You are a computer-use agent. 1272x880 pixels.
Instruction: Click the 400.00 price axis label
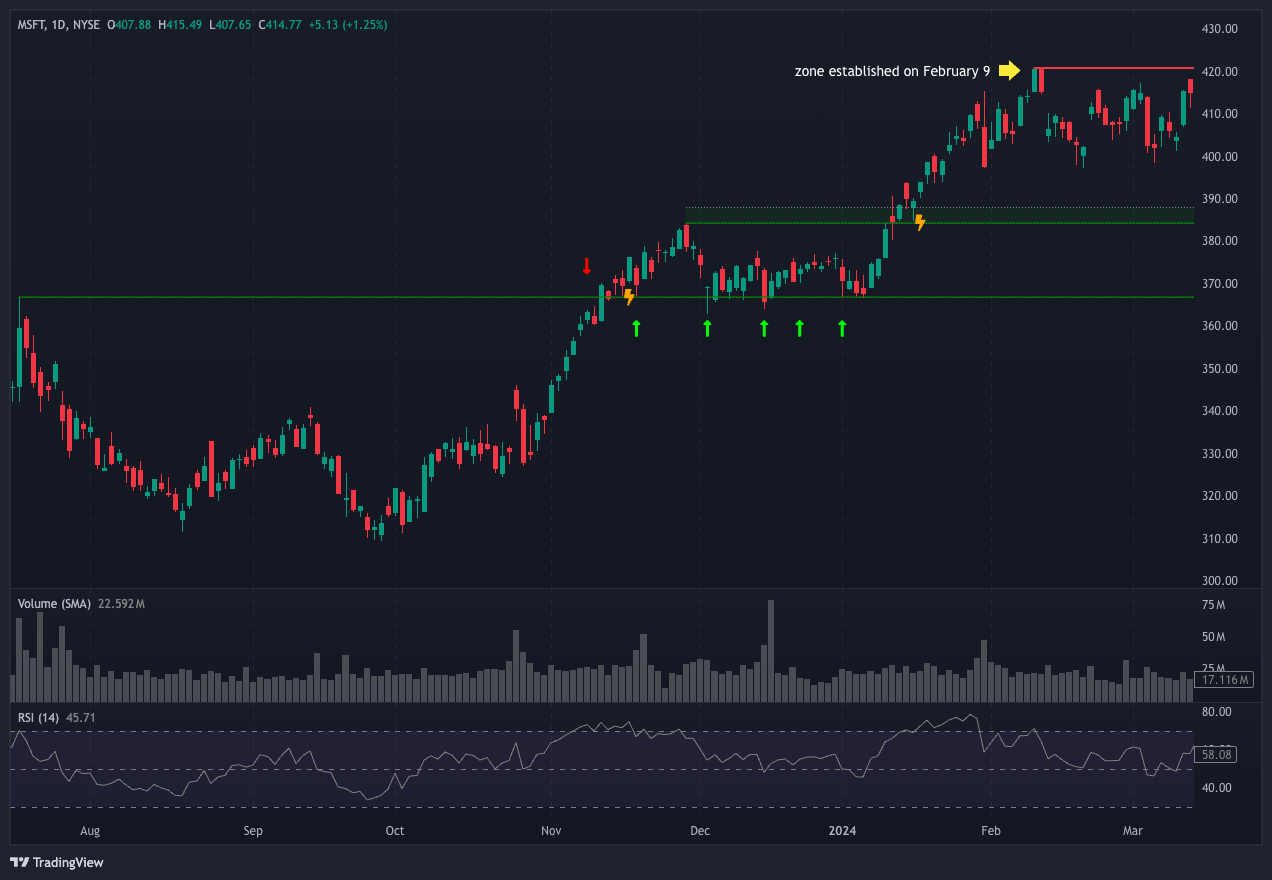point(1220,157)
